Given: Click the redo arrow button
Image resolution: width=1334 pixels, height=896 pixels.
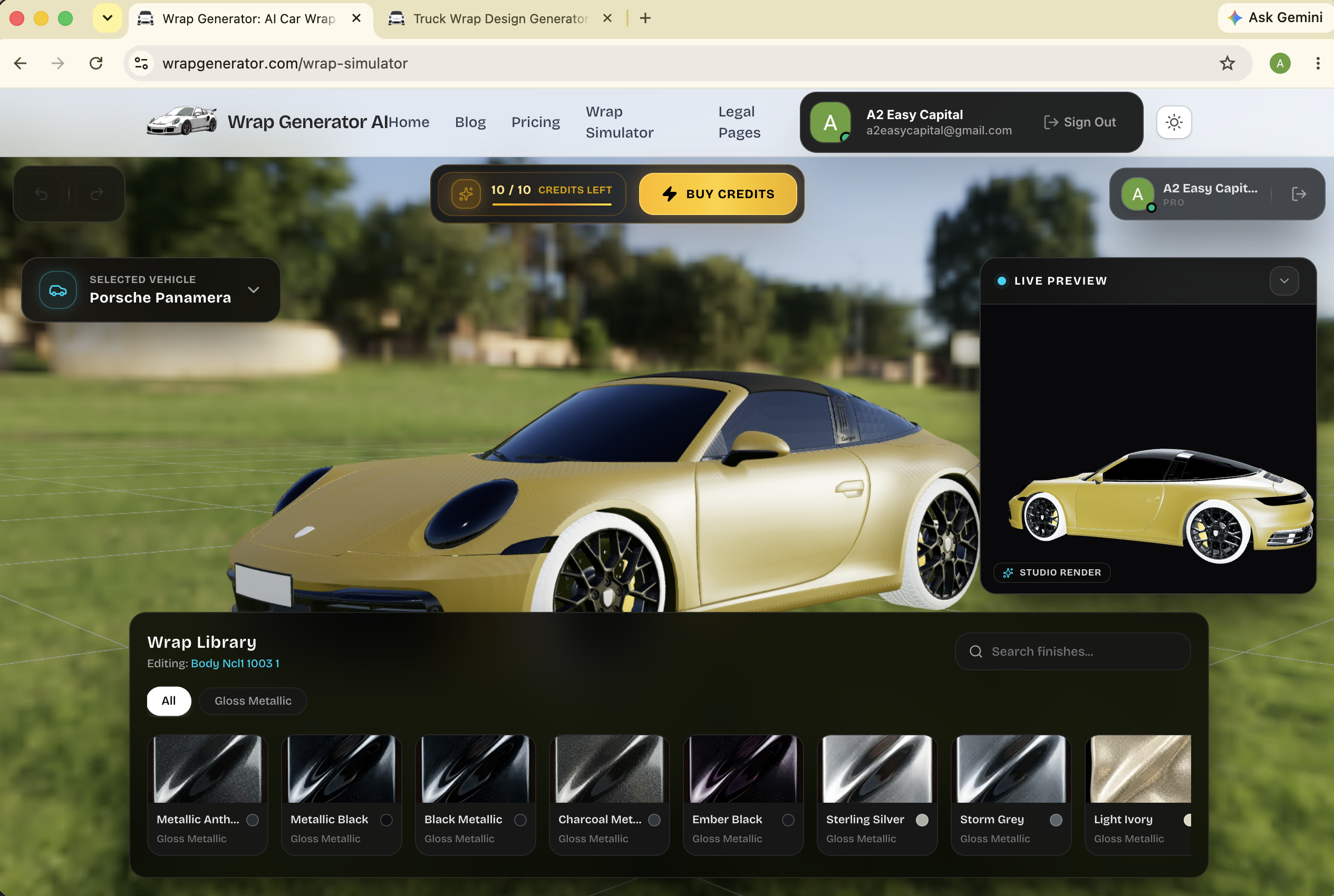Looking at the screenshot, I should 96,194.
